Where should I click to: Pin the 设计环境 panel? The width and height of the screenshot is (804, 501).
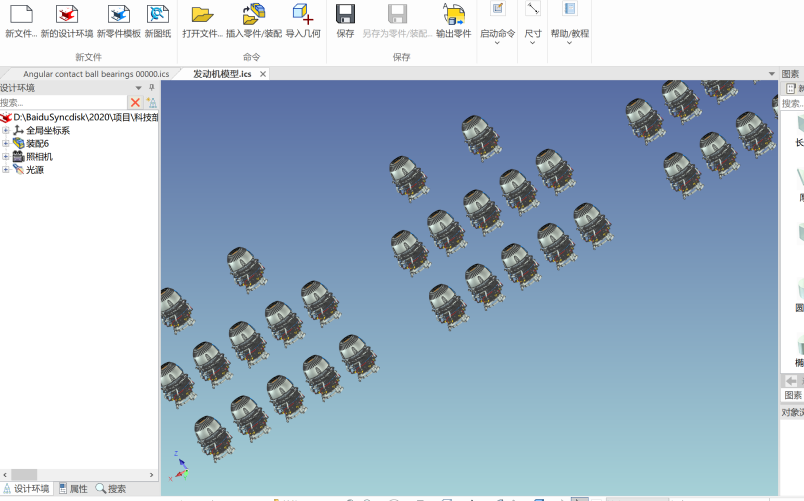151,88
